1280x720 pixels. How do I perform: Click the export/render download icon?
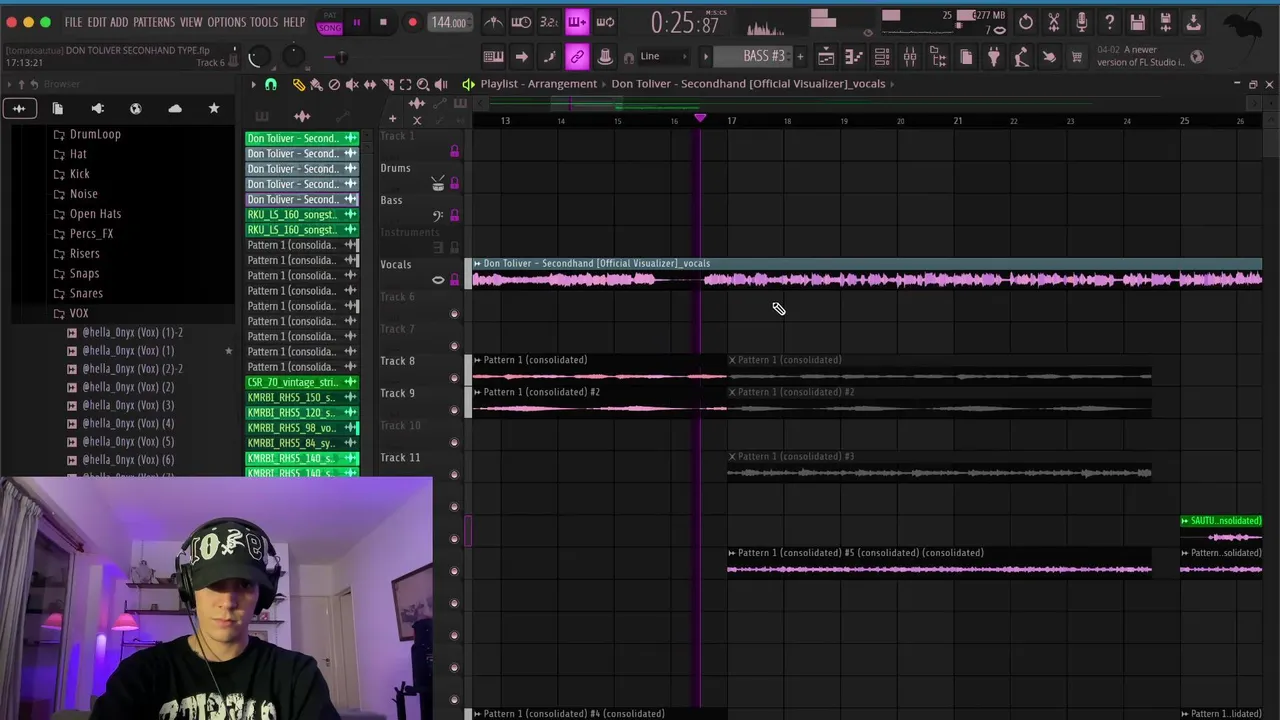pos(1193,22)
